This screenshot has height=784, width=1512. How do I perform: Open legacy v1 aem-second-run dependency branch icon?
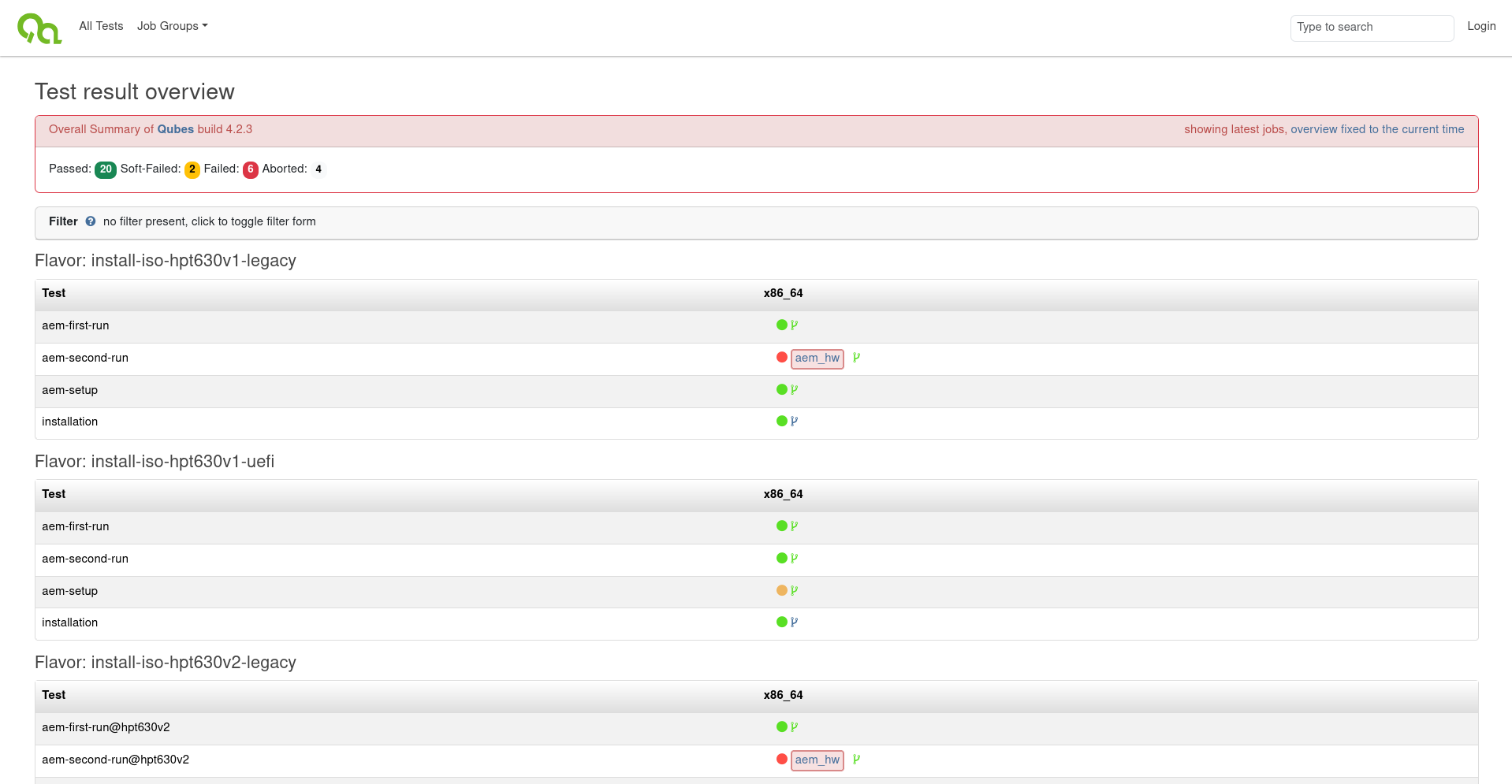pos(857,358)
